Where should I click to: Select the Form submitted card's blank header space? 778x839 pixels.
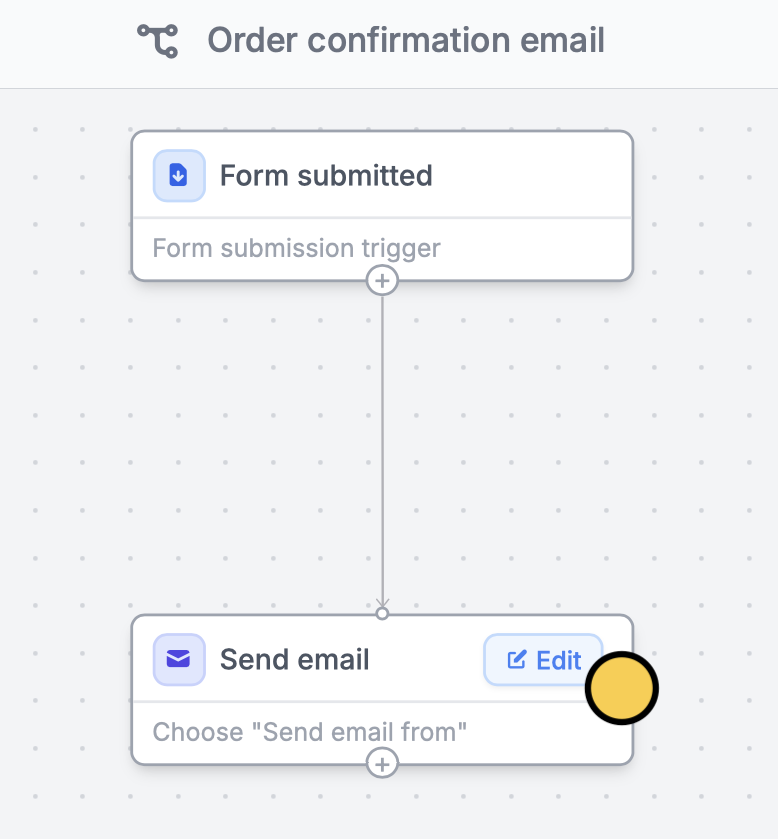pyautogui.click(x=530, y=176)
